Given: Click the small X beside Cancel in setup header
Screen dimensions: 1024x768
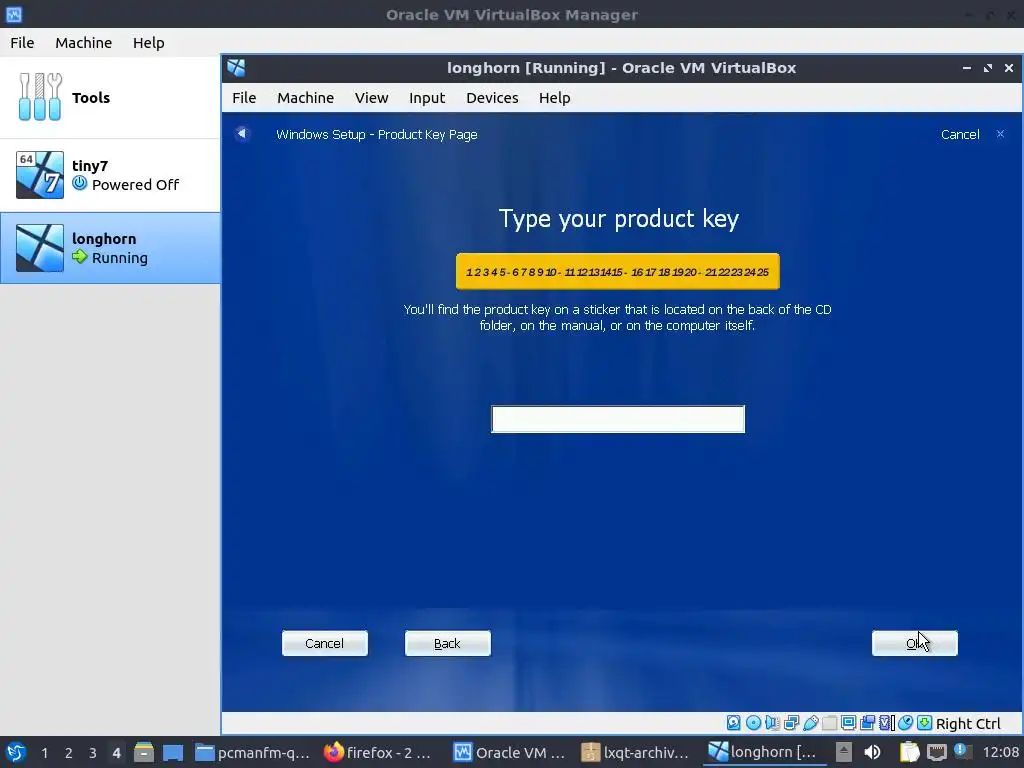Looking at the screenshot, I should [x=1000, y=134].
